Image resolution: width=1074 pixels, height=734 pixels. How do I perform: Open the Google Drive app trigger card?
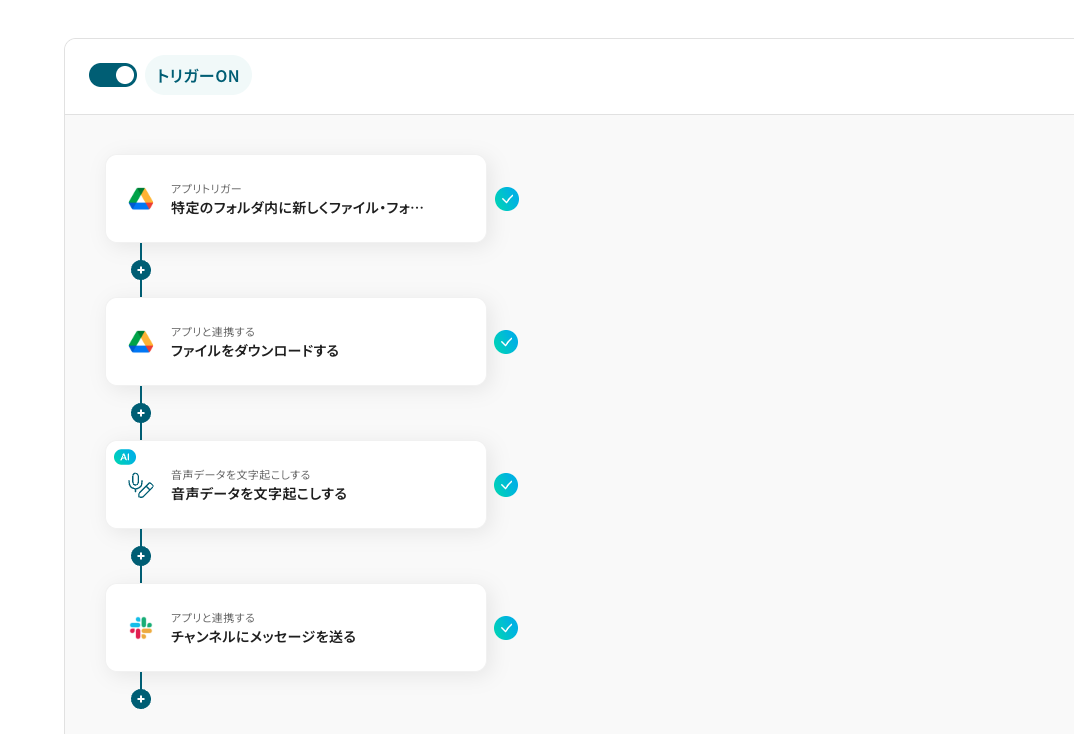pyautogui.click(x=296, y=199)
